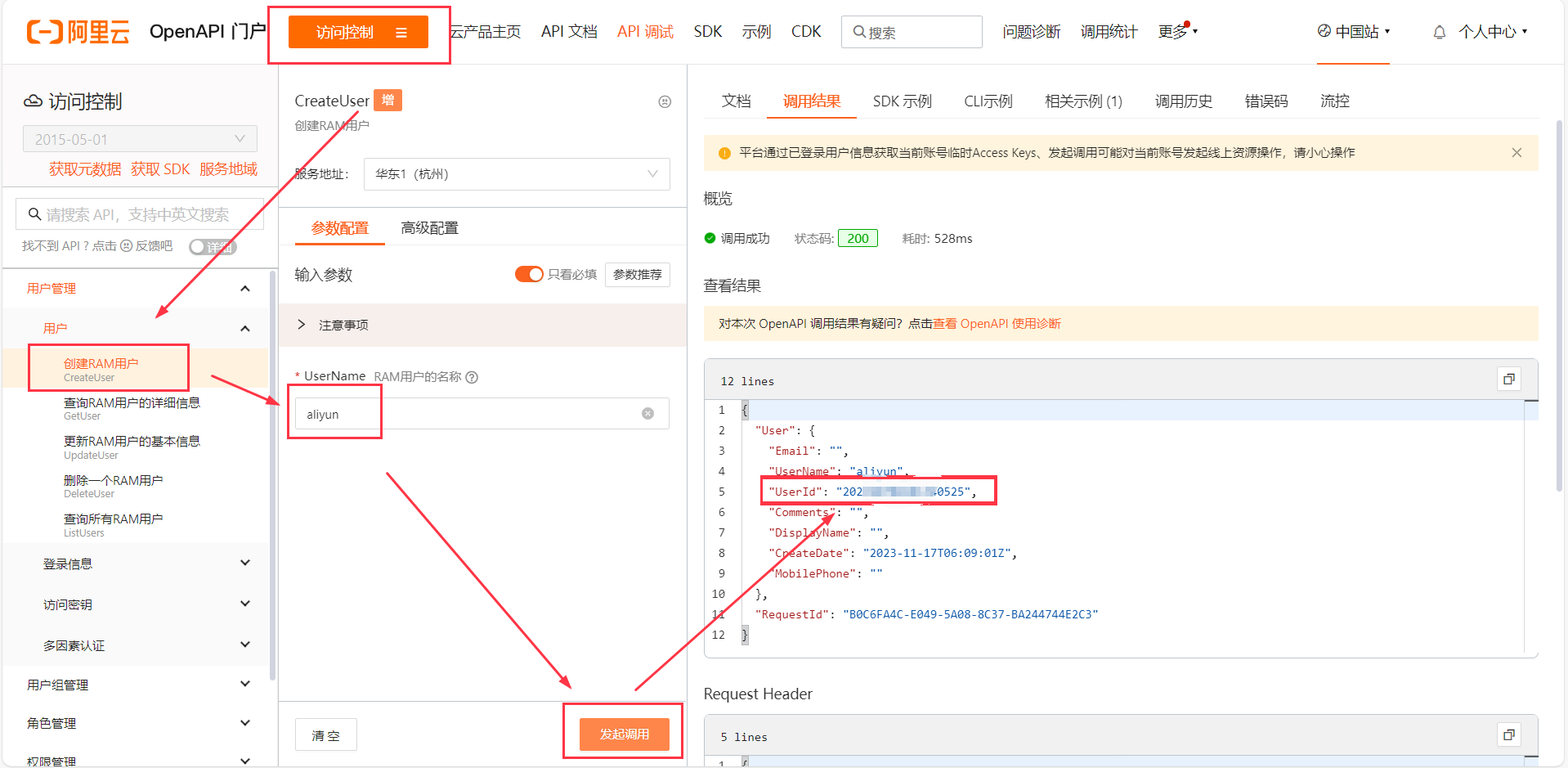Toggle the 只看必填 switch
Viewport: 1568px width, 768px height.
pos(529,274)
